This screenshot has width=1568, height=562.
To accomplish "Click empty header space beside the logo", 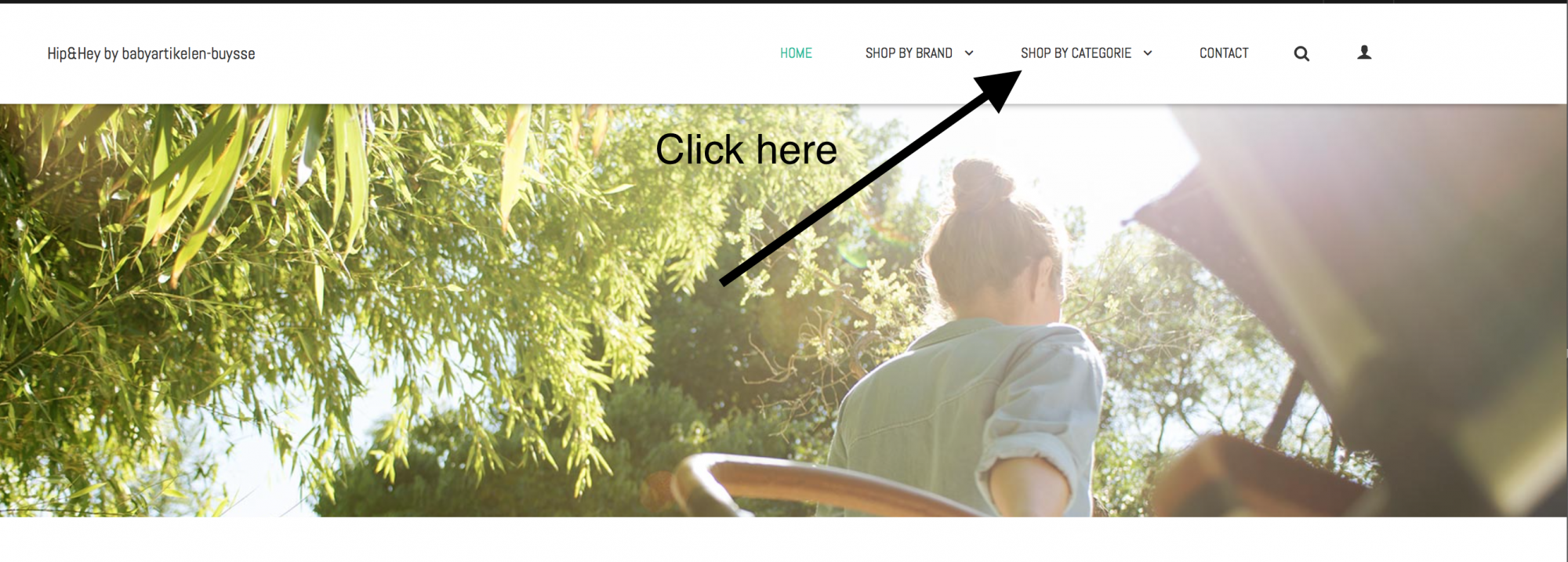I will (x=510, y=53).
